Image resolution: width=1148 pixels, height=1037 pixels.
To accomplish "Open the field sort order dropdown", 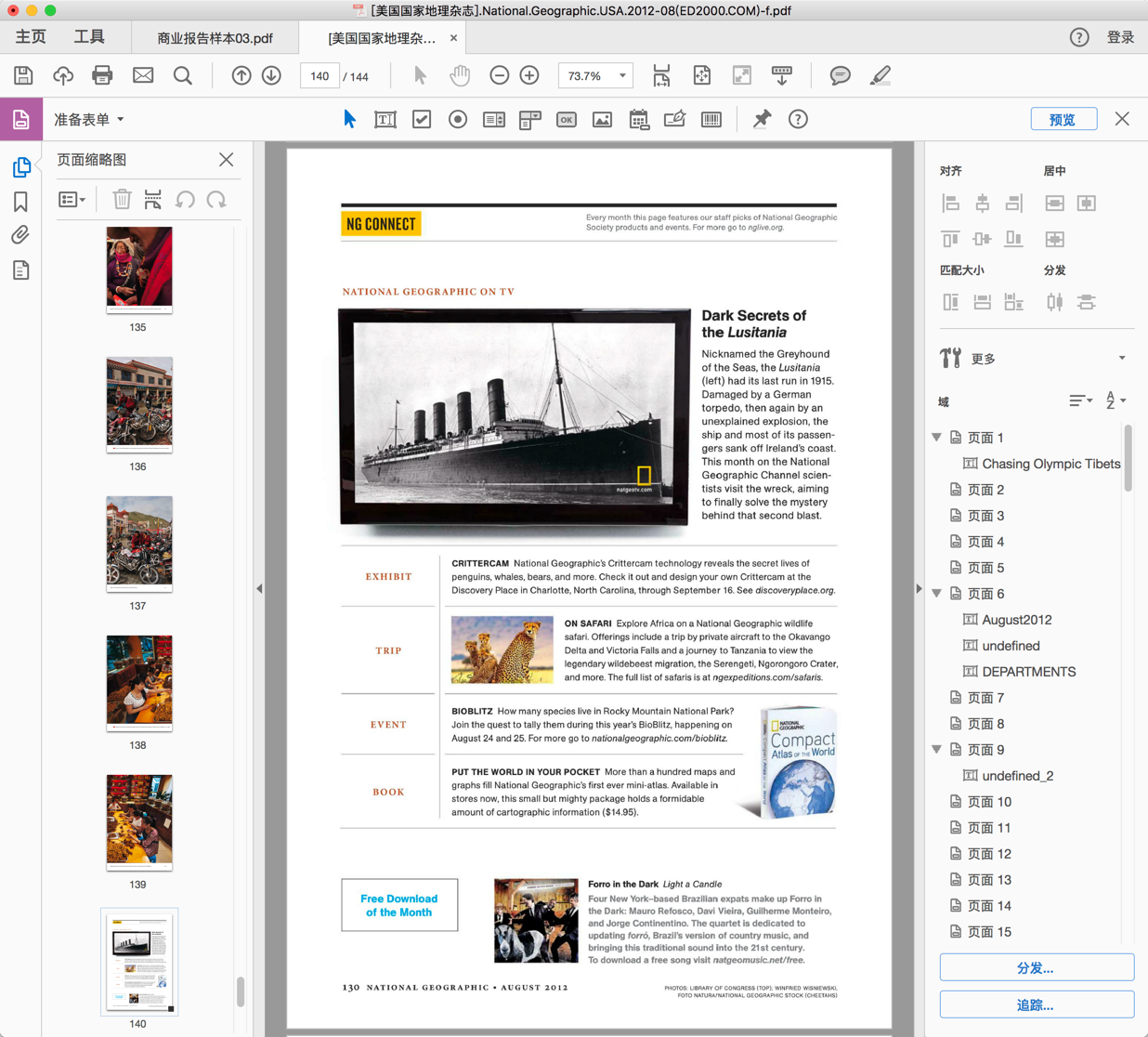I will click(1080, 400).
